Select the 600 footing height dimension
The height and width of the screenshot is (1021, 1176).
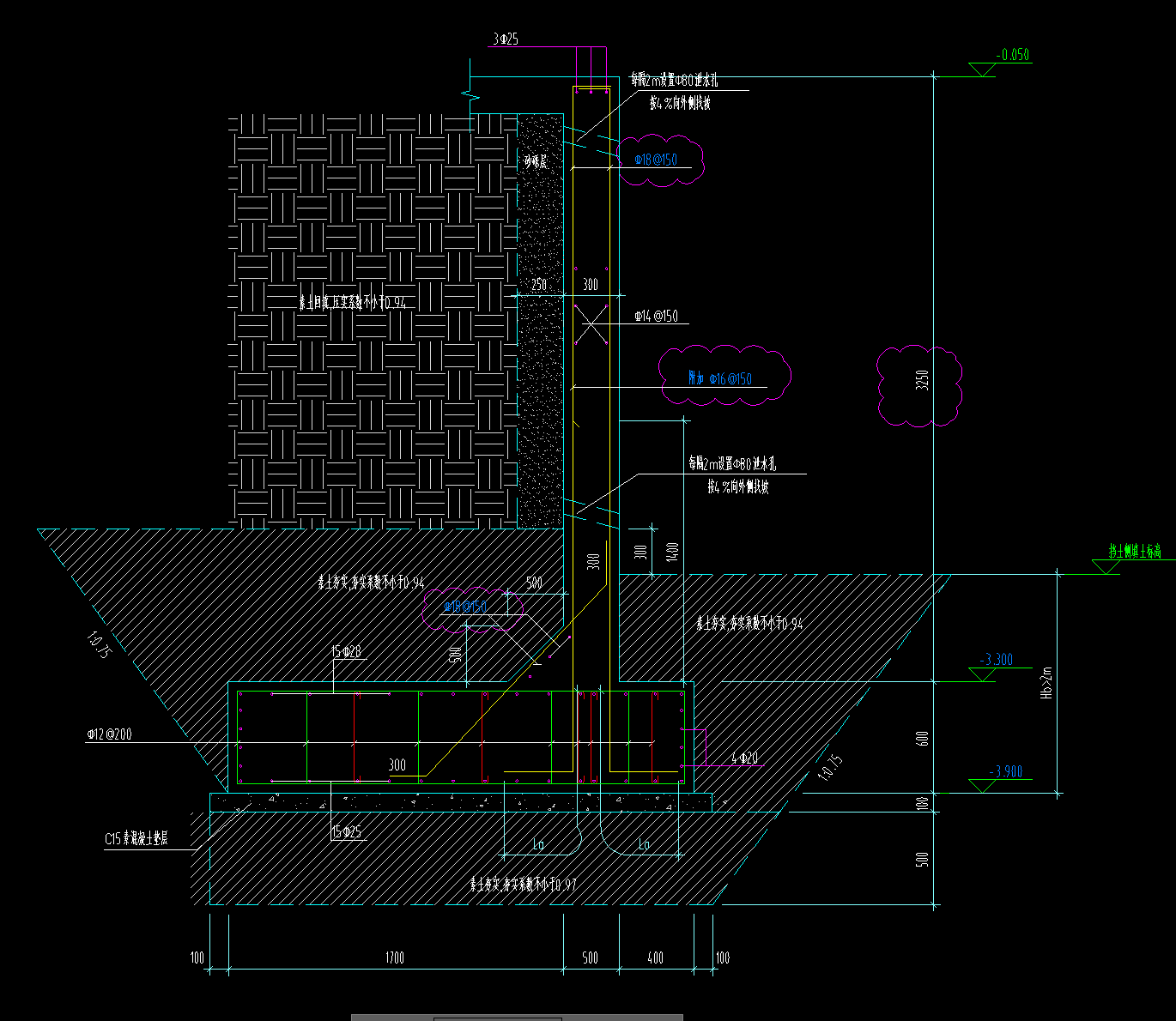click(922, 739)
